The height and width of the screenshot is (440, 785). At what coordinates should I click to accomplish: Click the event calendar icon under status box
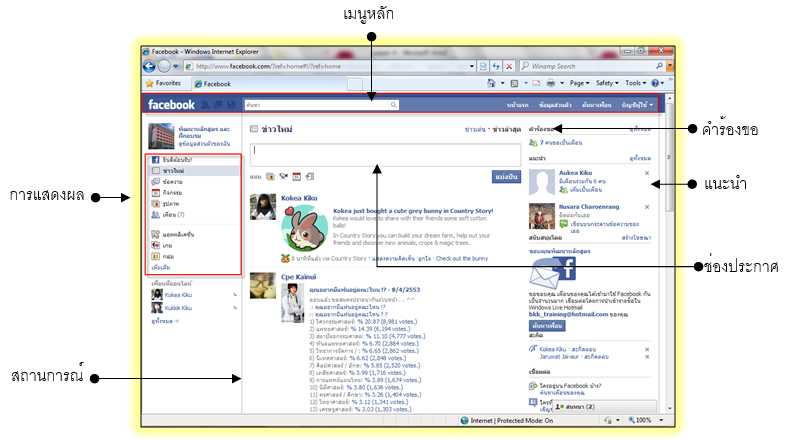(x=296, y=176)
